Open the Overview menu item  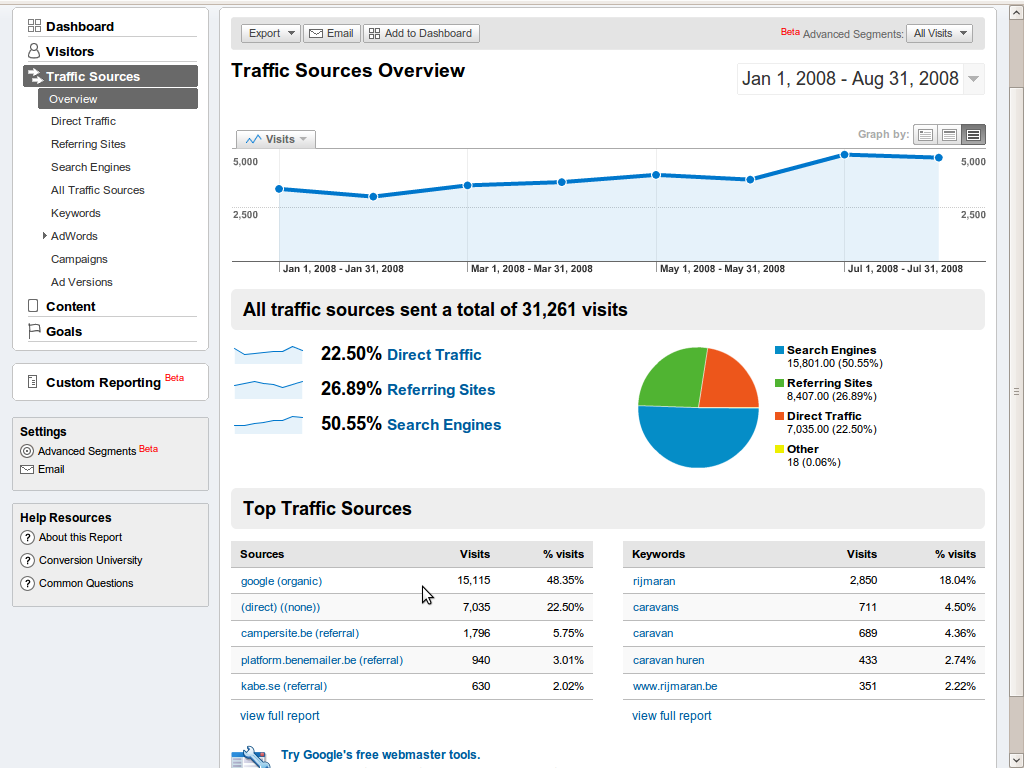point(118,99)
